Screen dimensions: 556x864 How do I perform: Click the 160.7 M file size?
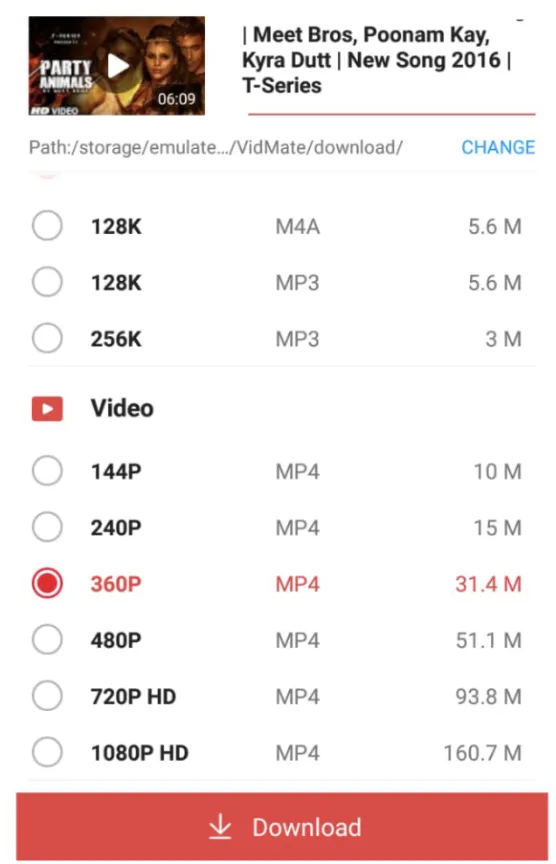(483, 753)
